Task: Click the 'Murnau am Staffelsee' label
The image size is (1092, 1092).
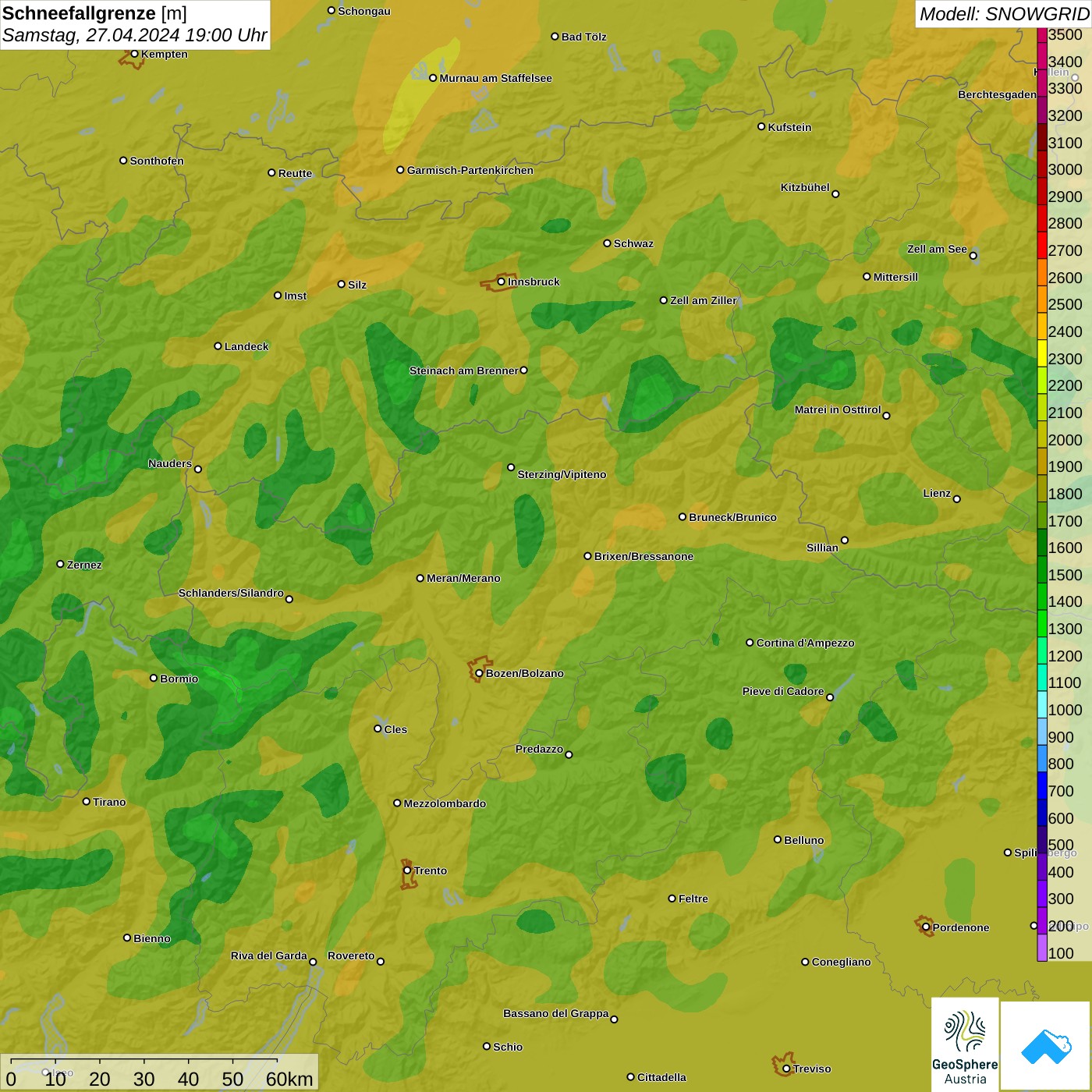Action: 496,78
